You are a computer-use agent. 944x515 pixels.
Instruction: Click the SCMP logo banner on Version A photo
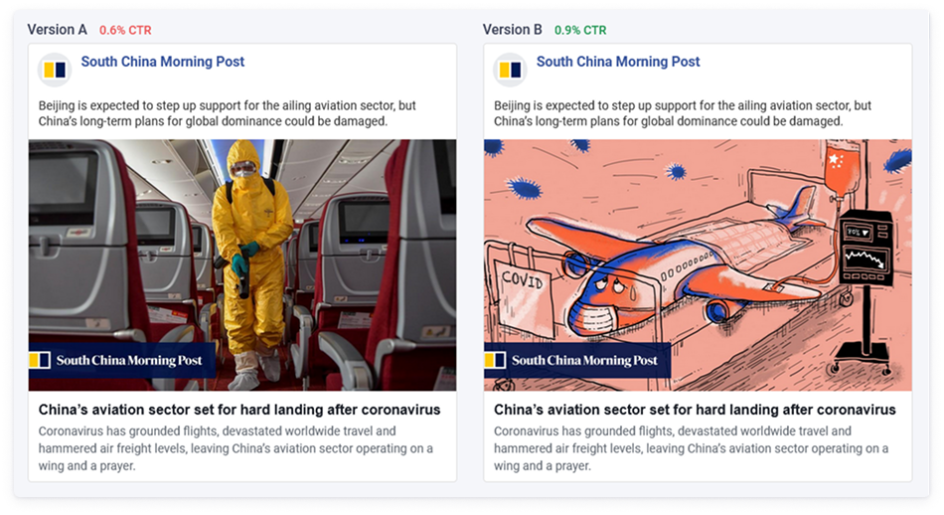(x=122, y=360)
